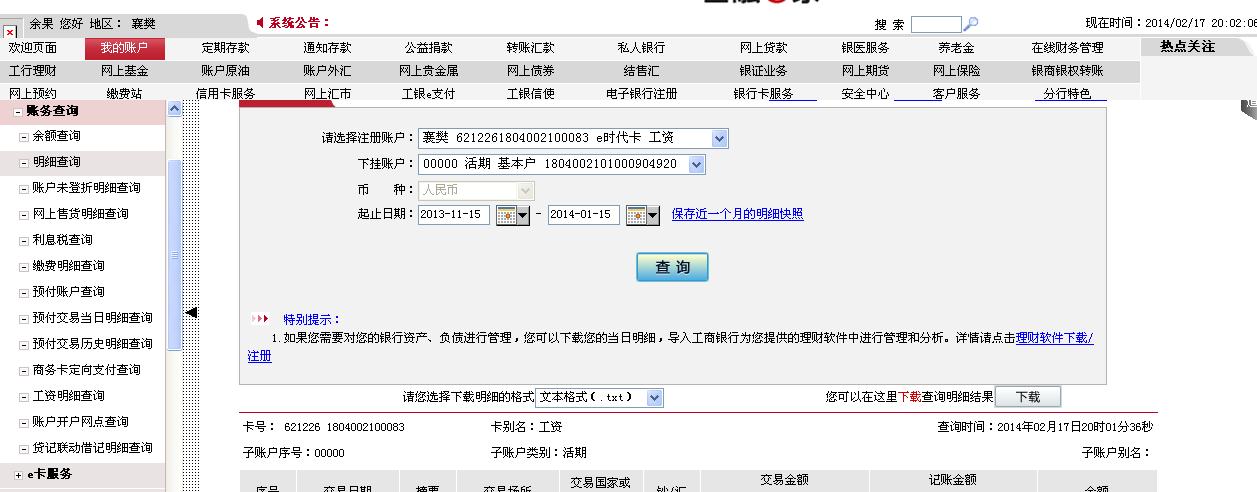Open the 工银e支付 menu
Viewport: 1257px width, 492px height.
[x=428, y=94]
